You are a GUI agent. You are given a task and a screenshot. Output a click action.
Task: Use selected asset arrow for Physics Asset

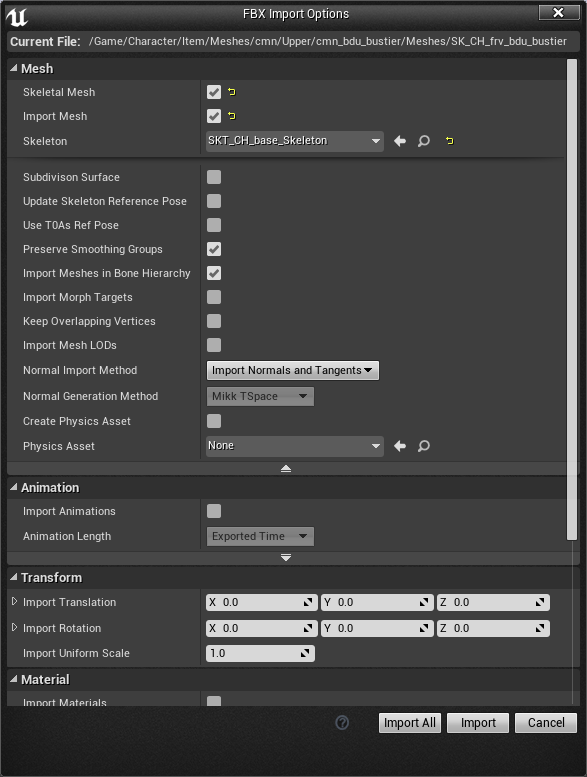(400, 446)
